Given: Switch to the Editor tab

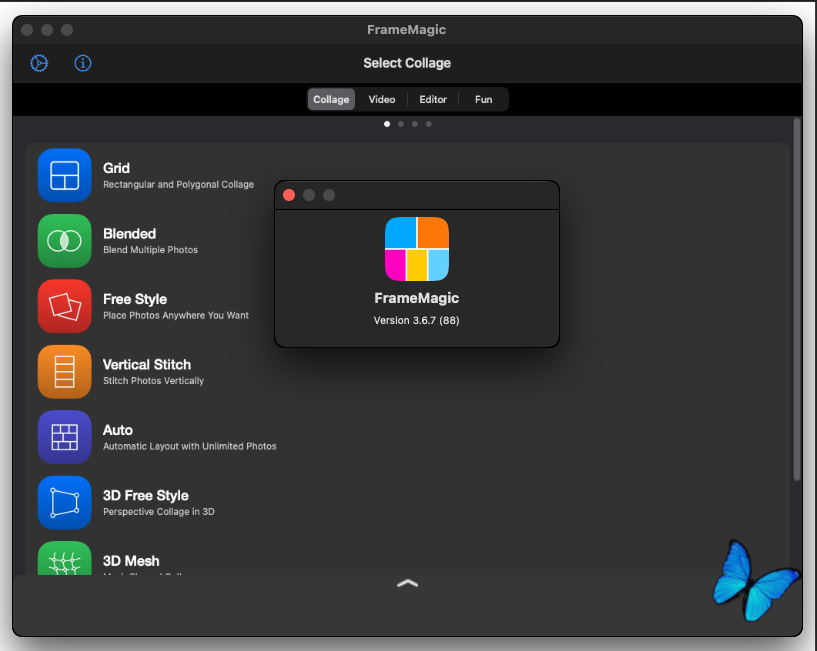Looking at the screenshot, I should 433,99.
